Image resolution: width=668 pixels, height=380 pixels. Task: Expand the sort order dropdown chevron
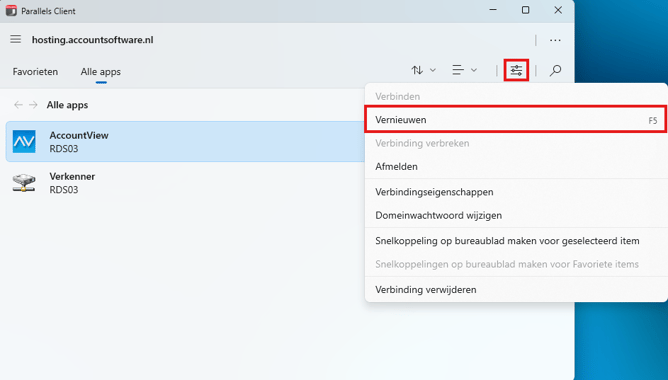click(433, 70)
